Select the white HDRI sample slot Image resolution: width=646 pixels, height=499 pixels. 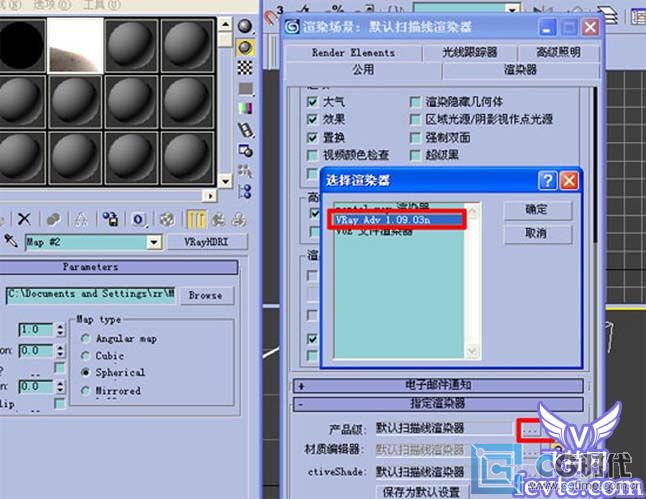pyautogui.click(x=75, y=45)
